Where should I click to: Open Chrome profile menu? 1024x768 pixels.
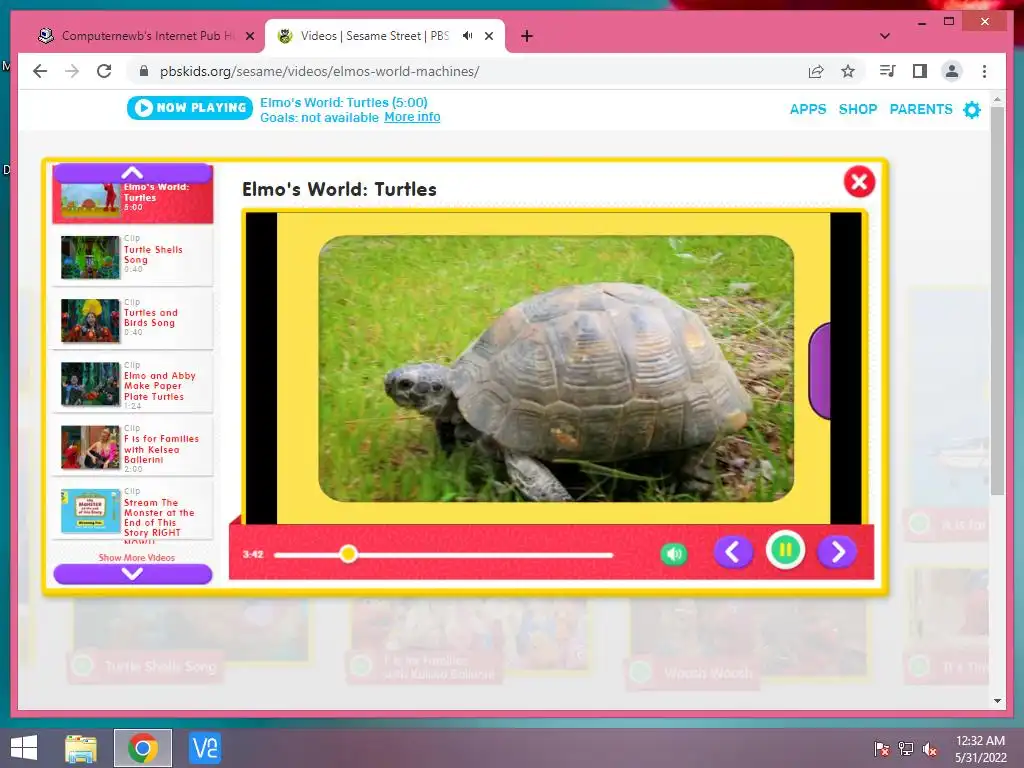click(x=952, y=71)
